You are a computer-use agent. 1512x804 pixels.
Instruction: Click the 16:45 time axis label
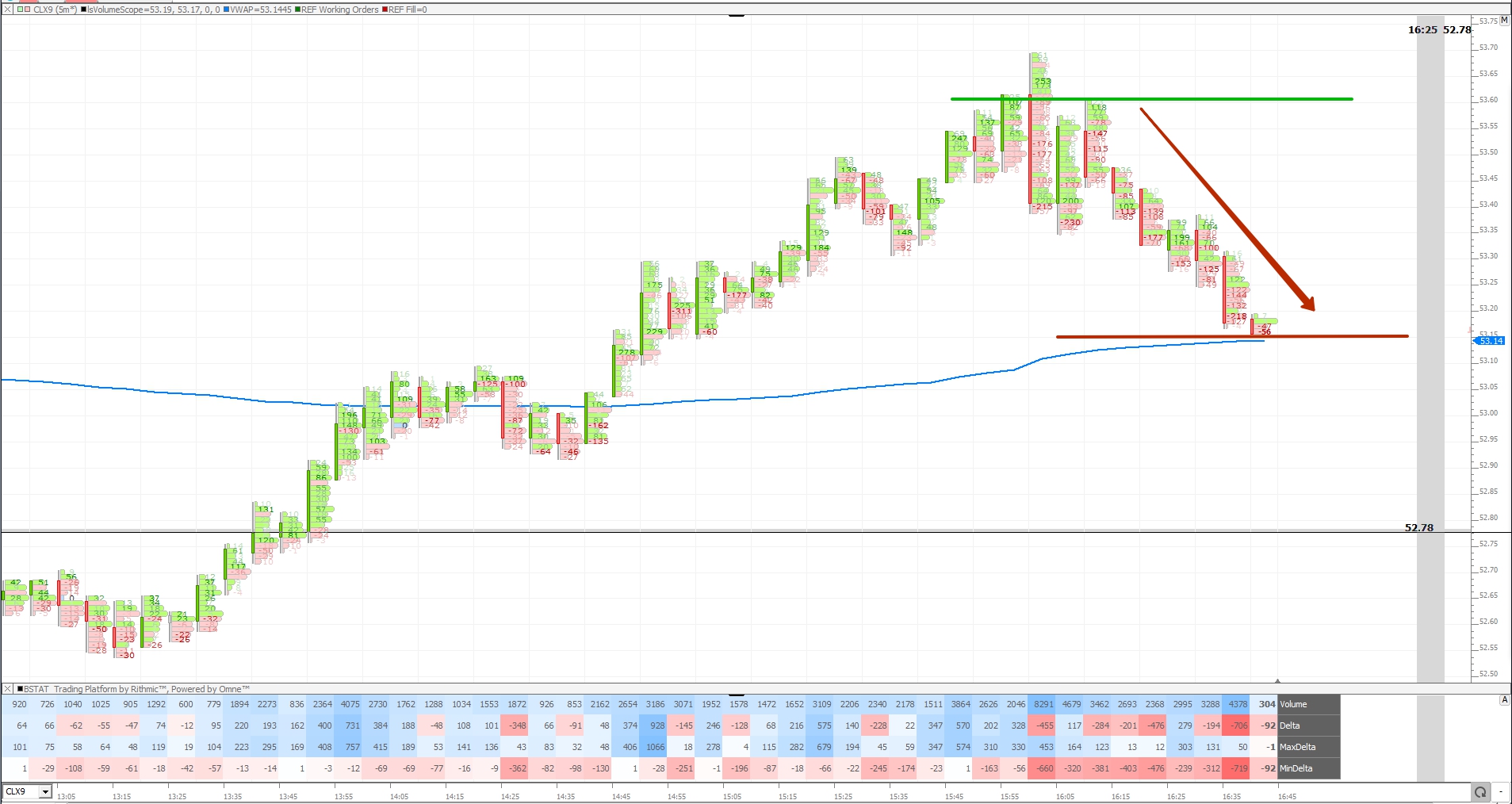click(1287, 797)
